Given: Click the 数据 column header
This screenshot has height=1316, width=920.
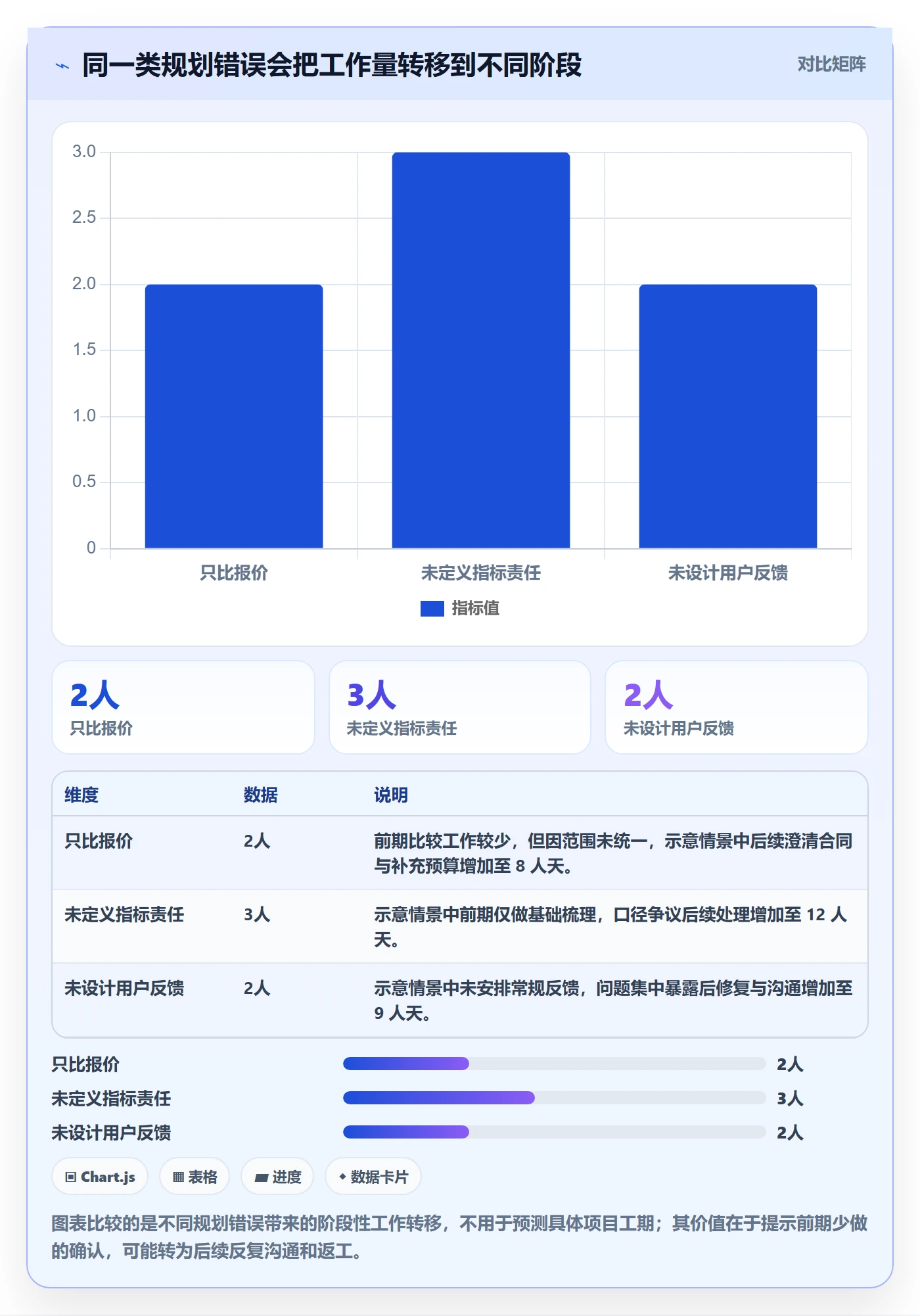Looking at the screenshot, I should tap(261, 795).
